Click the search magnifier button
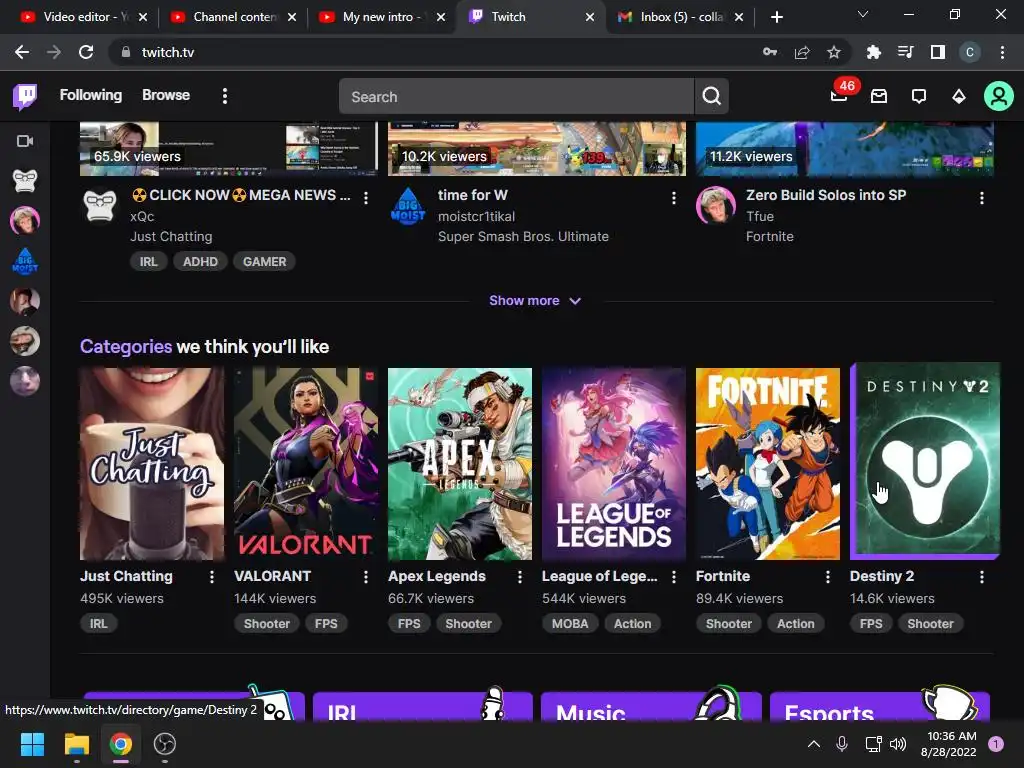The height and width of the screenshot is (768, 1024). [712, 97]
